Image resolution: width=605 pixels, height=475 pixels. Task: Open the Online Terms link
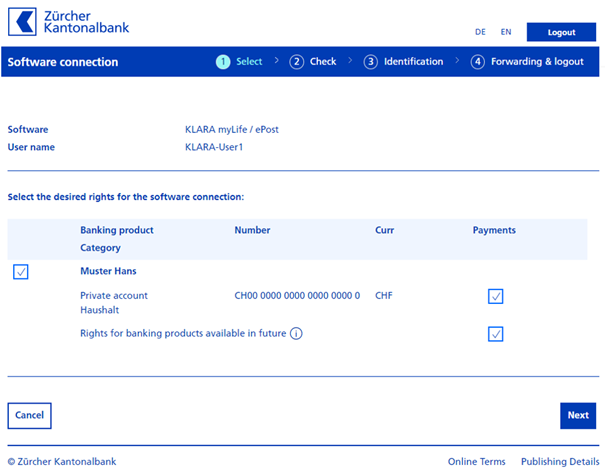(x=476, y=461)
